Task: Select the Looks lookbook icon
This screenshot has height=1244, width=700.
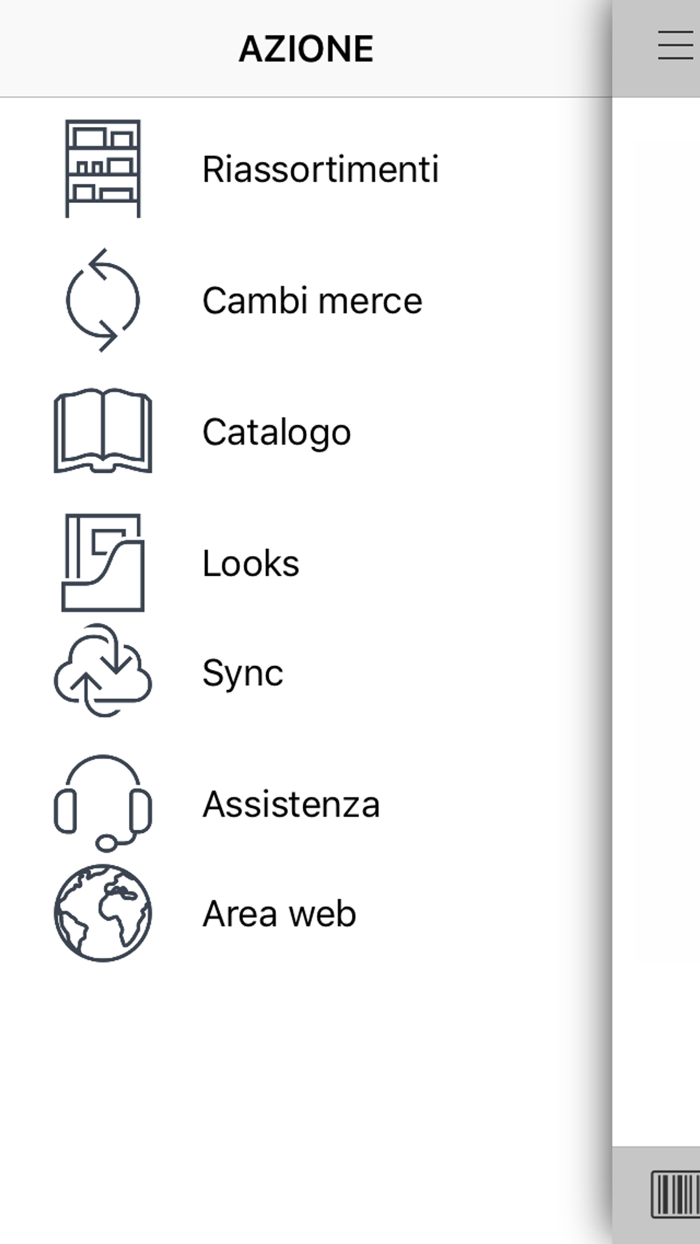Action: (103, 562)
